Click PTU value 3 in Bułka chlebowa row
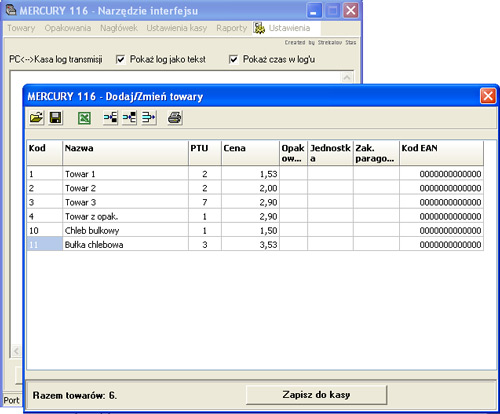Image resolution: width=500 pixels, height=414 pixels. [x=205, y=244]
